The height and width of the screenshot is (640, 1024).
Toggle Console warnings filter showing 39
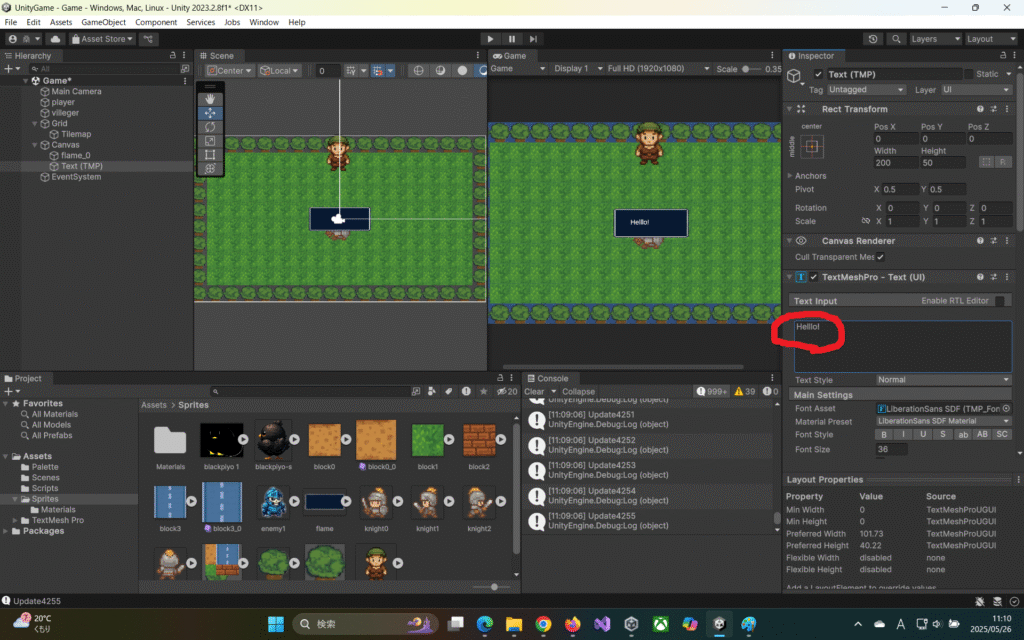pyautogui.click(x=744, y=391)
